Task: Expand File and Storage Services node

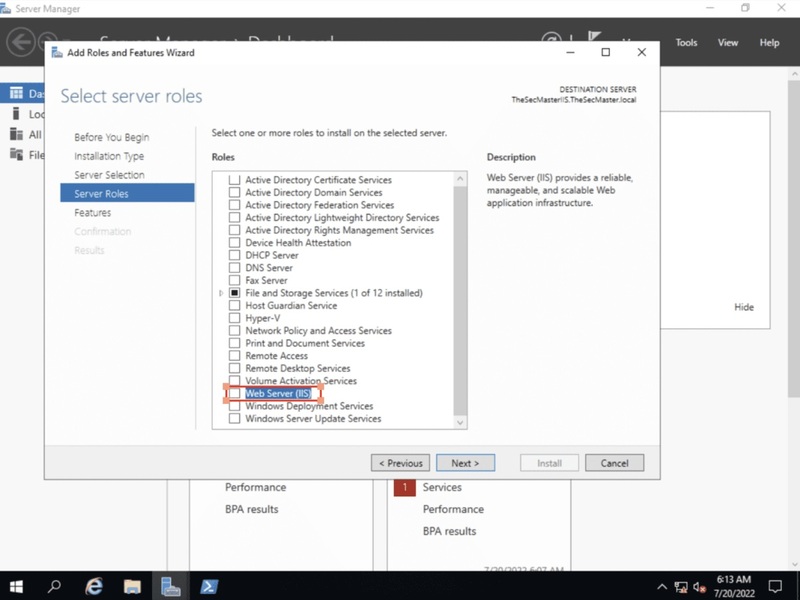Action: [221, 293]
